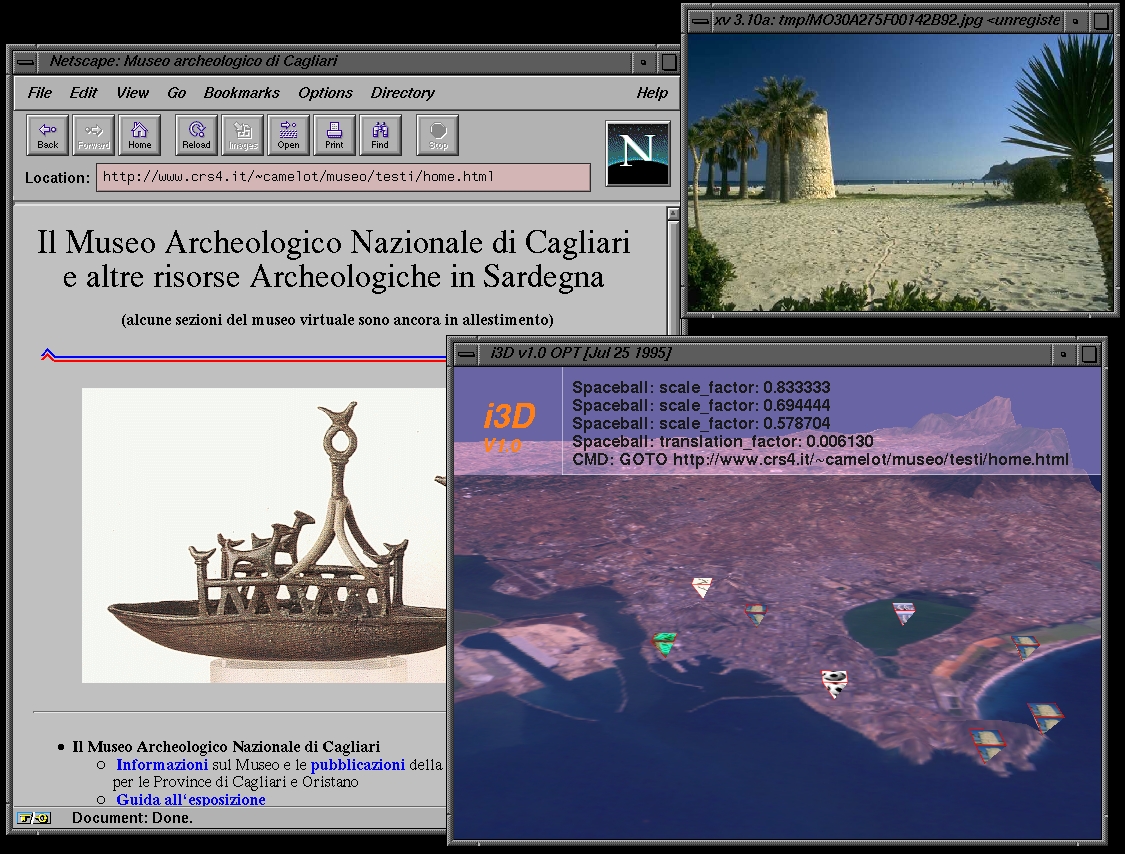Select the lowest beach-photo marker on the i3D map

988,746
